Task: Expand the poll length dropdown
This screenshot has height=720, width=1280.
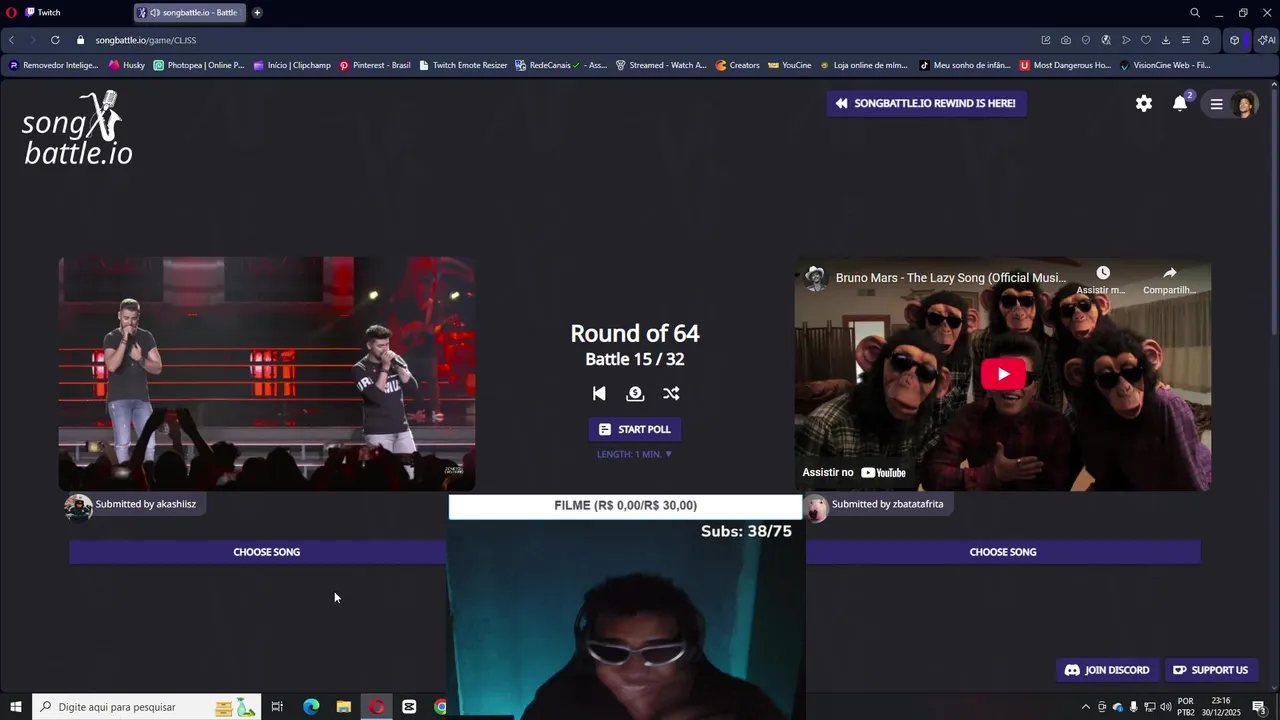Action: point(635,454)
